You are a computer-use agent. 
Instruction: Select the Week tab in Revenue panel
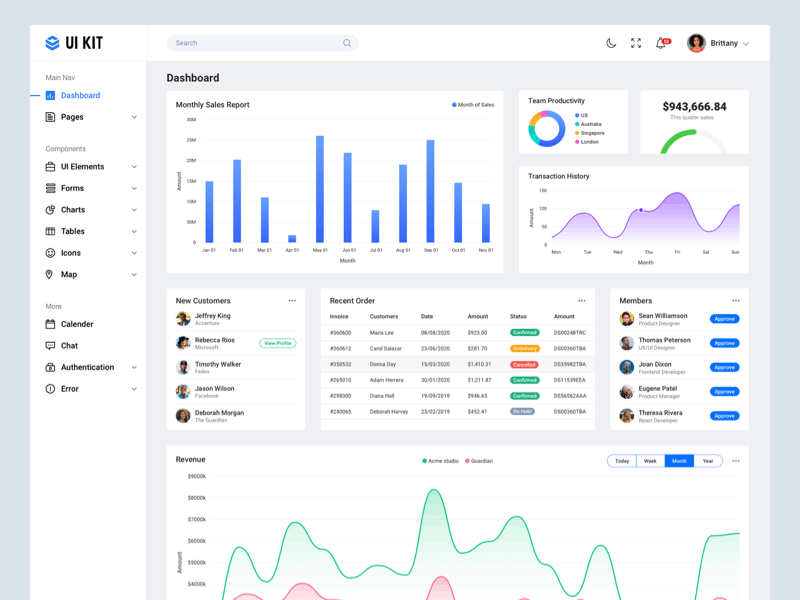(650, 461)
